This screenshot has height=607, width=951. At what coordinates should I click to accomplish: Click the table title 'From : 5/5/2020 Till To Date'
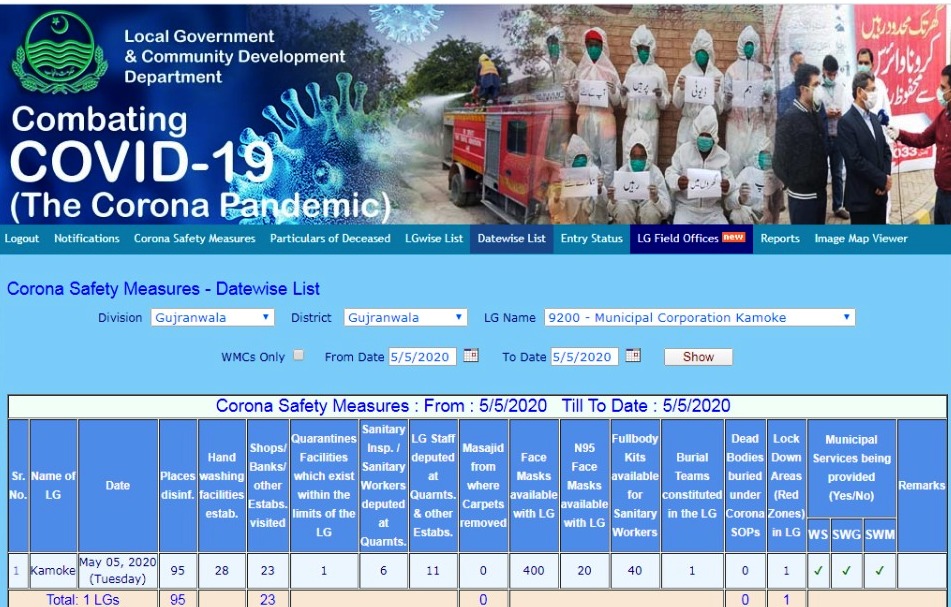(x=473, y=406)
